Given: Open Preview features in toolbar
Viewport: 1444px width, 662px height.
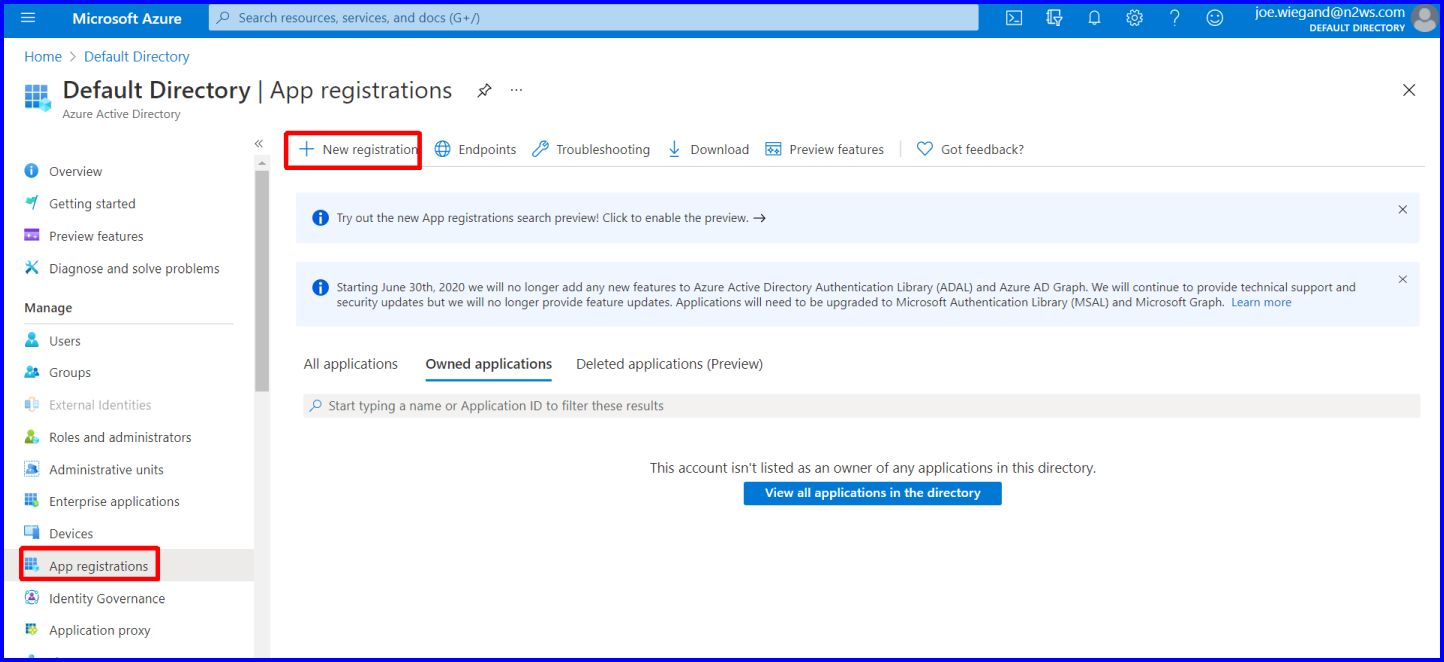Looking at the screenshot, I should coord(824,149).
